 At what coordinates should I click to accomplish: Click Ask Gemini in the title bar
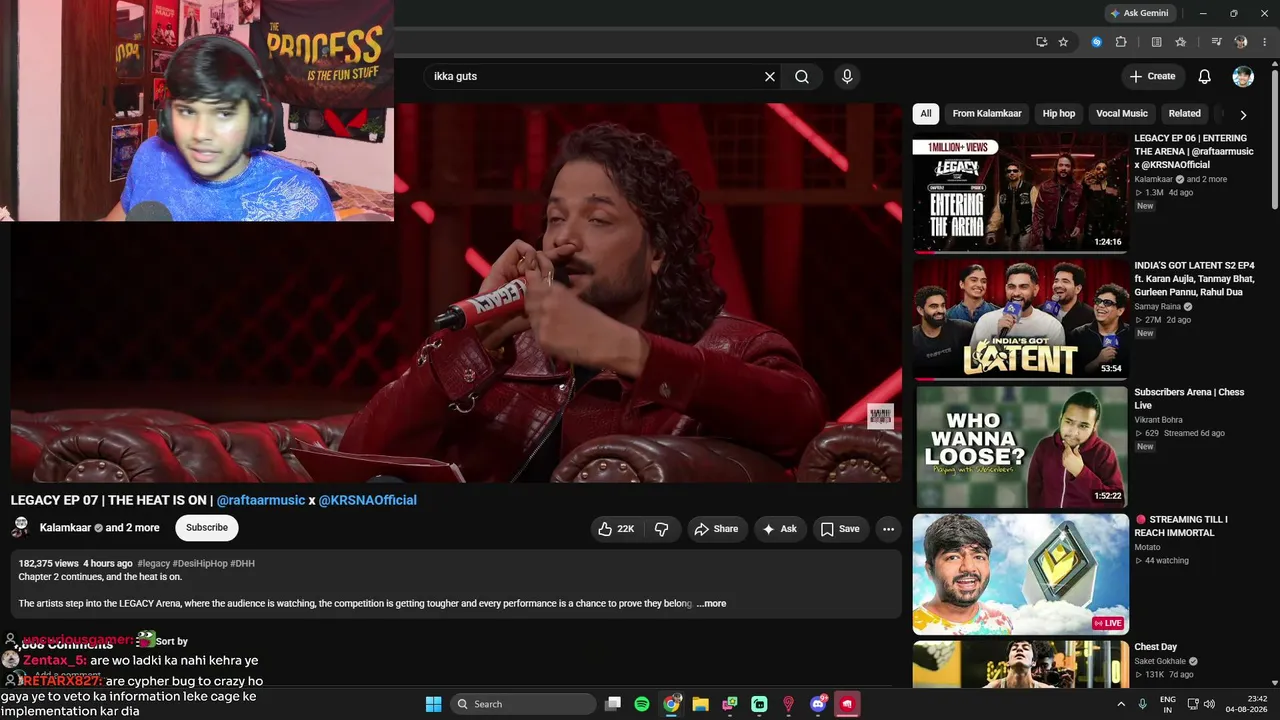pos(1139,13)
